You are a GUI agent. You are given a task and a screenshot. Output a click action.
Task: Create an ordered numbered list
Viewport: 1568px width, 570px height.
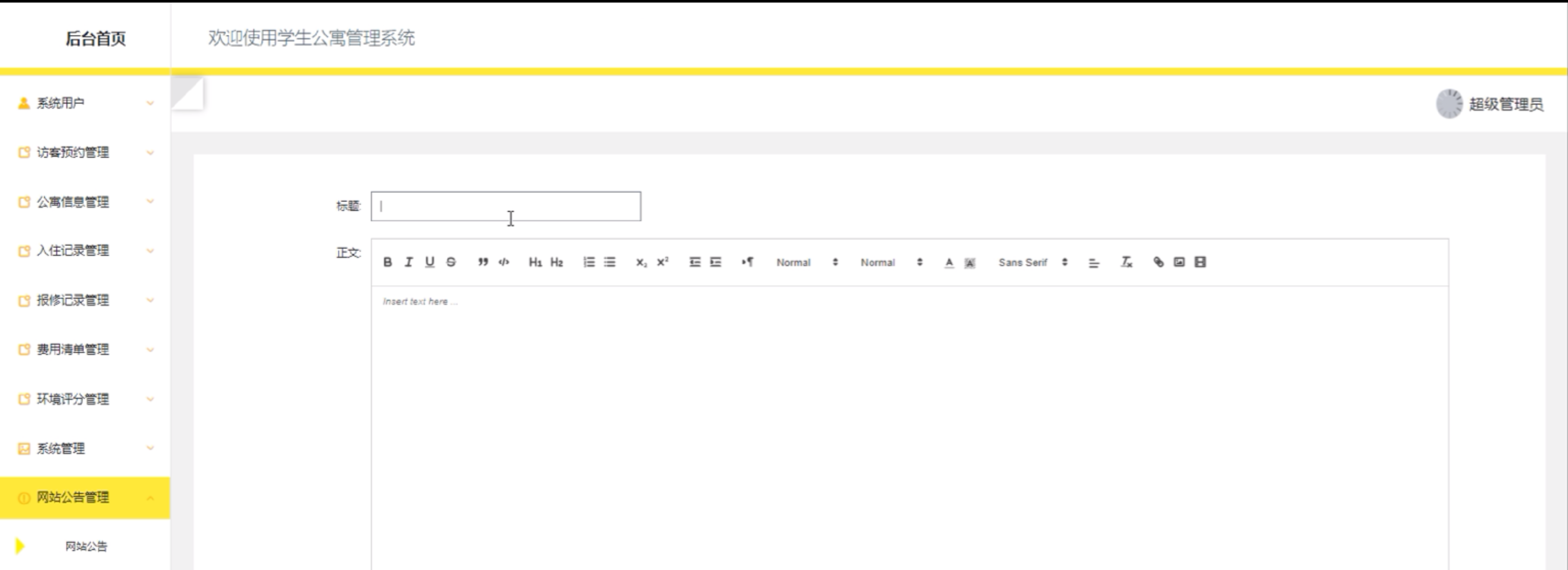point(588,262)
